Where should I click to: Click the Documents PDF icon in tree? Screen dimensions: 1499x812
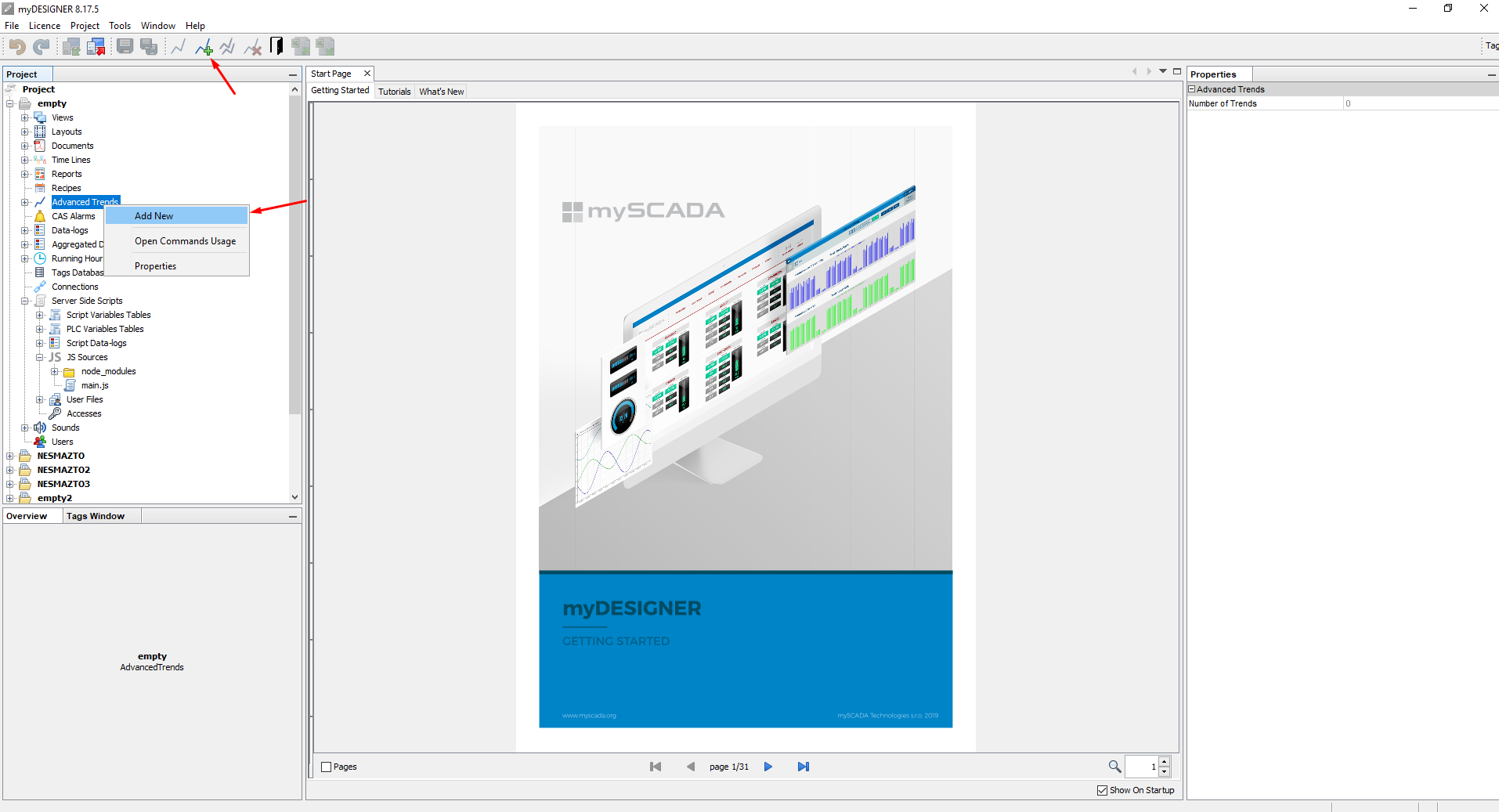click(x=40, y=146)
